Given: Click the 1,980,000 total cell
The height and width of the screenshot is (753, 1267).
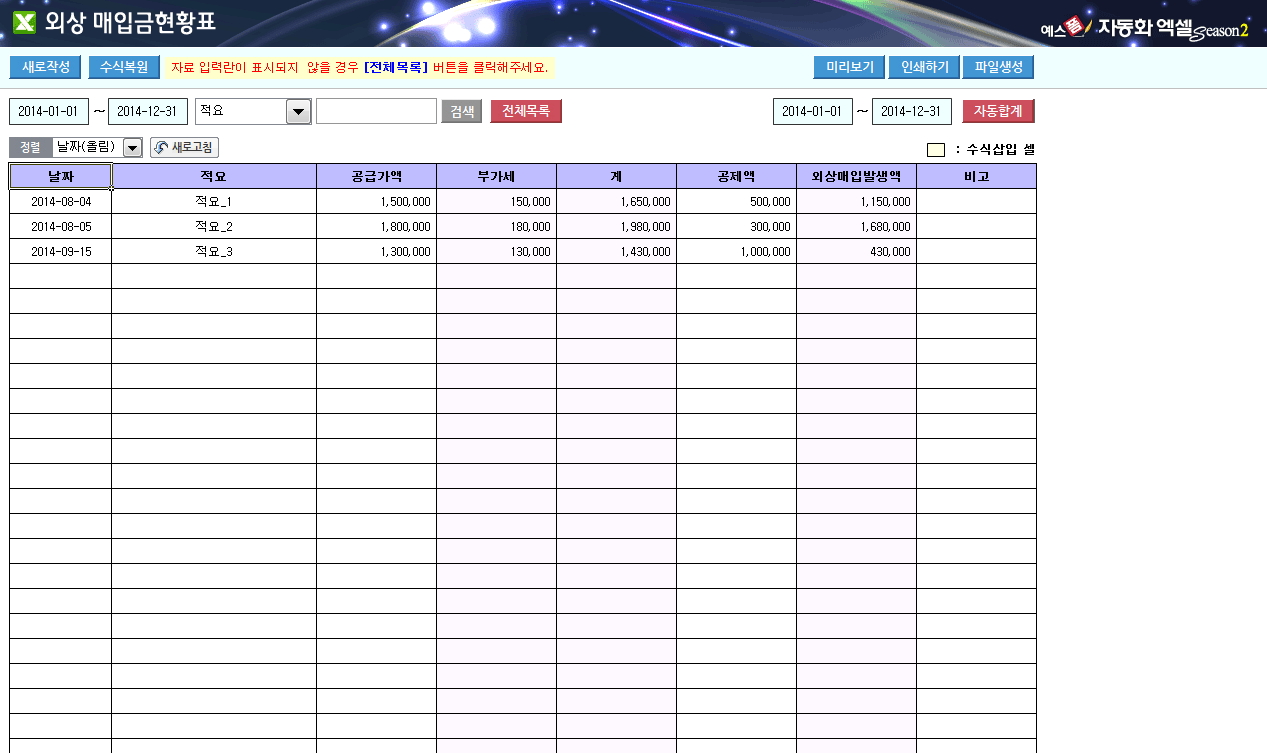Looking at the screenshot, I should coord(617,226).
